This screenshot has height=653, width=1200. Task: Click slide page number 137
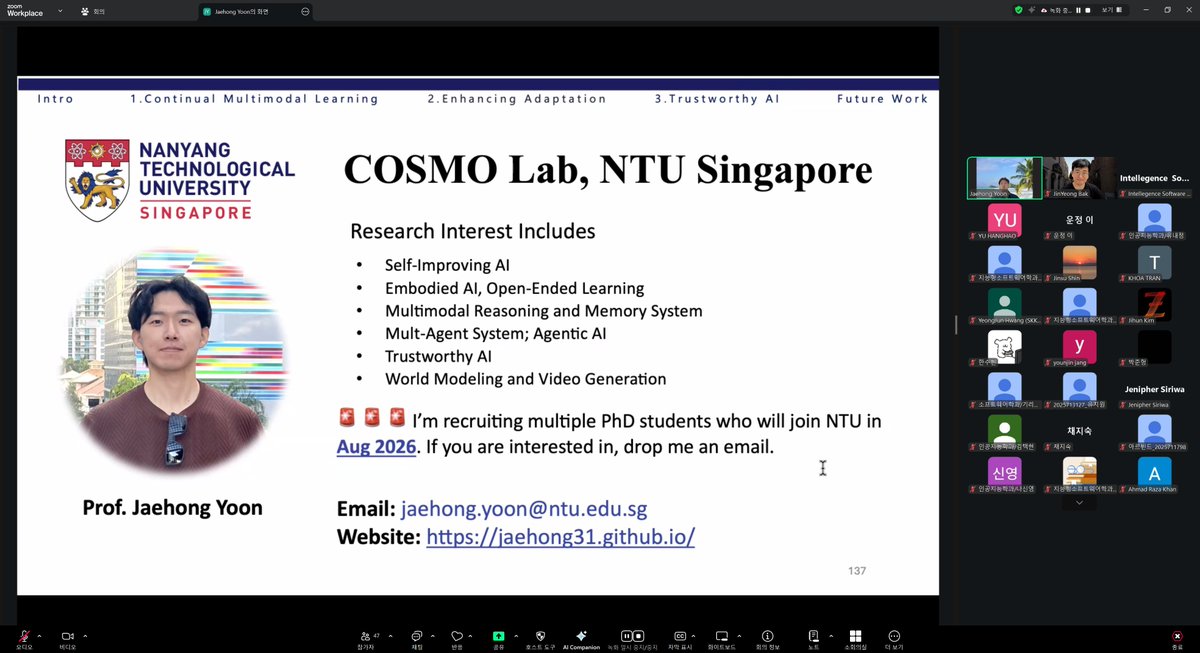click(x=856, y=570)
